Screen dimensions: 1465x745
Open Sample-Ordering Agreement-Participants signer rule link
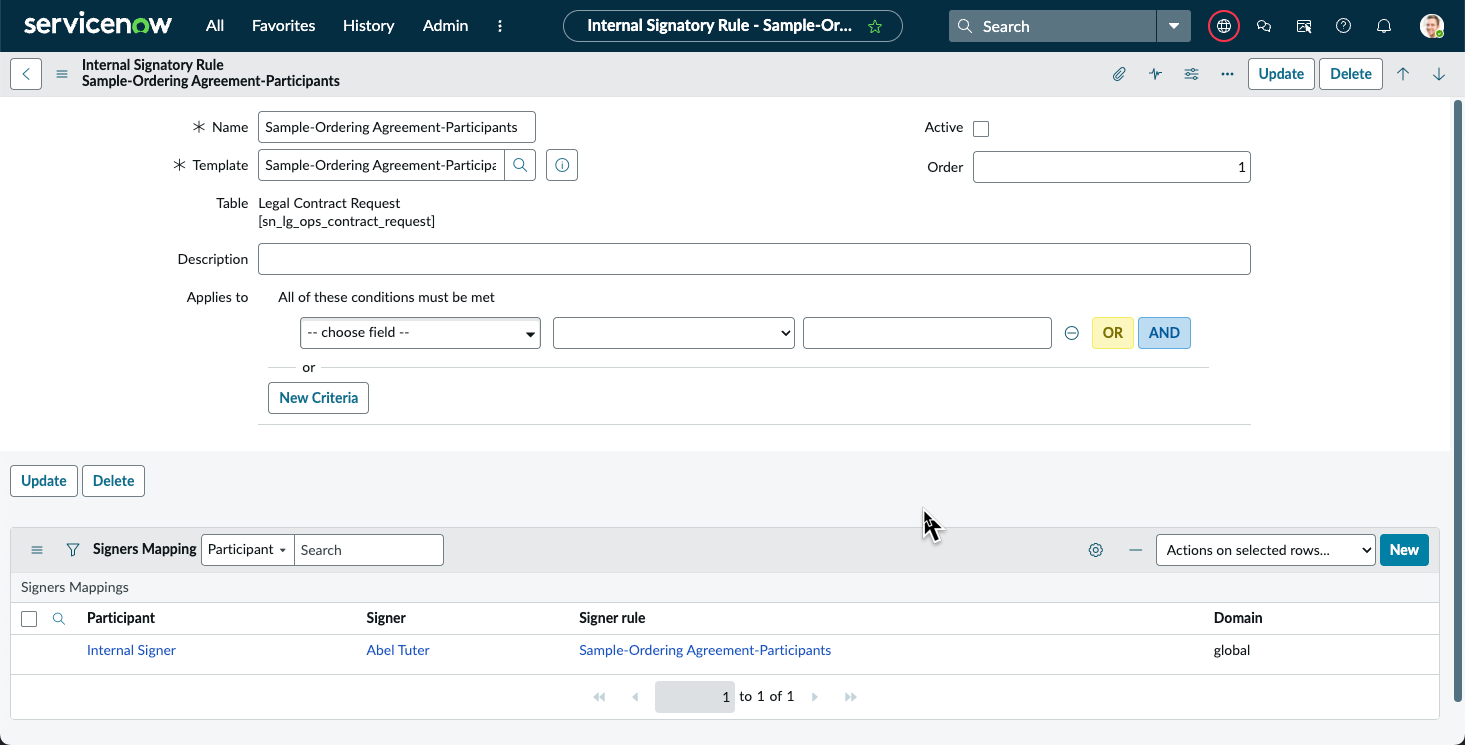click(705, 650)
